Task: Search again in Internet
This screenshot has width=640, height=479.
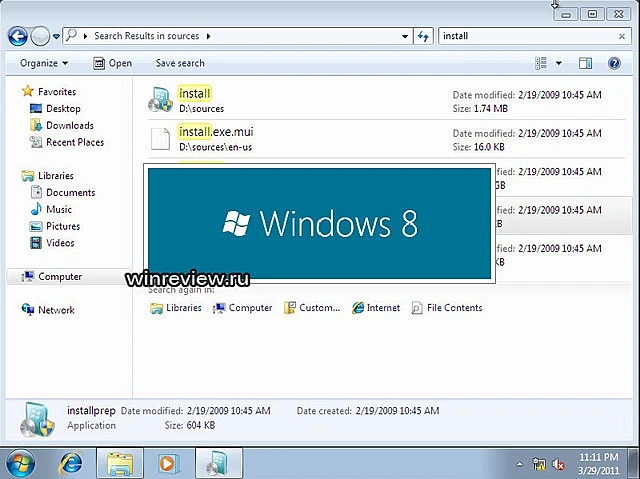Action: tap(375, 308)
